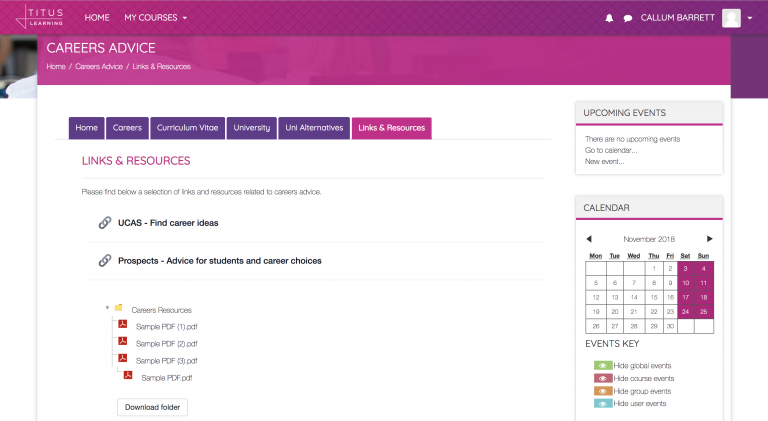Select the Uni Alternatives tab

(x=314, y=128)
